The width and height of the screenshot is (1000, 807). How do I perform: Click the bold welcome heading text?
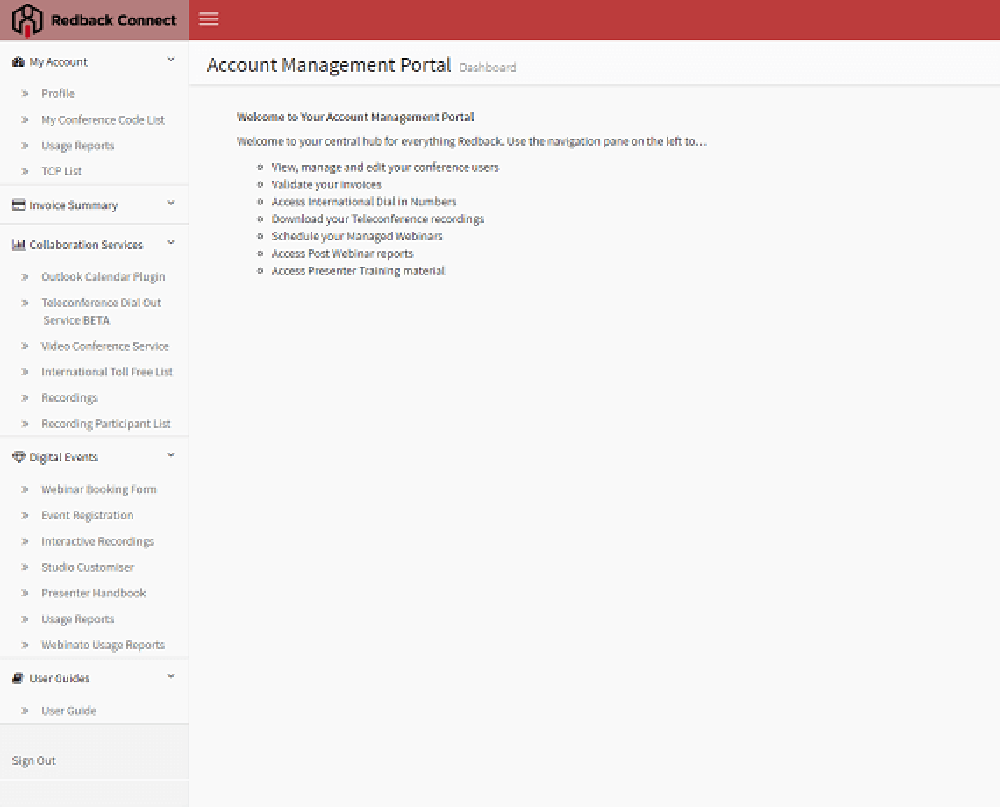355,117
